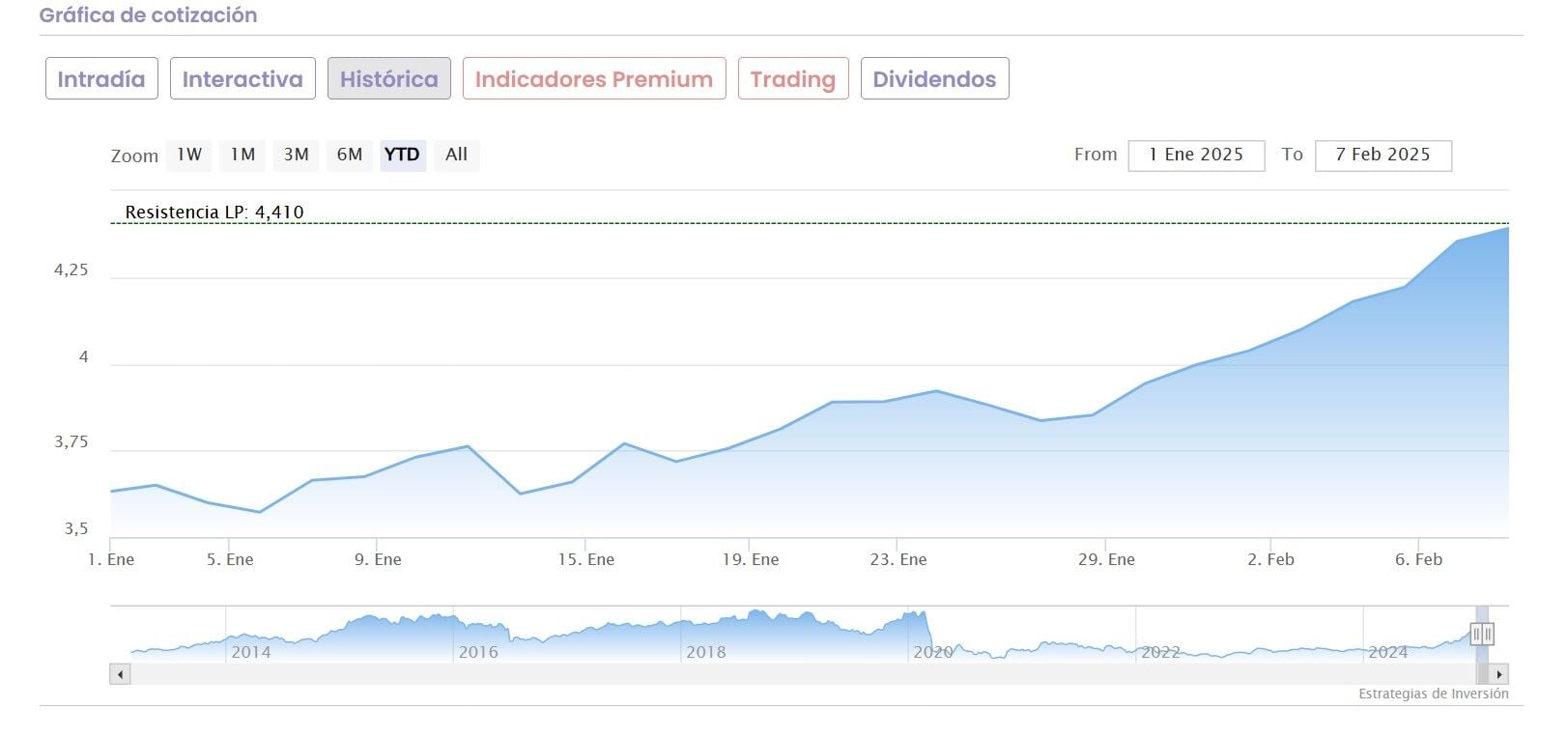
Task: Open Indicadores Premium tab
Action: click(x=593, y=79)
